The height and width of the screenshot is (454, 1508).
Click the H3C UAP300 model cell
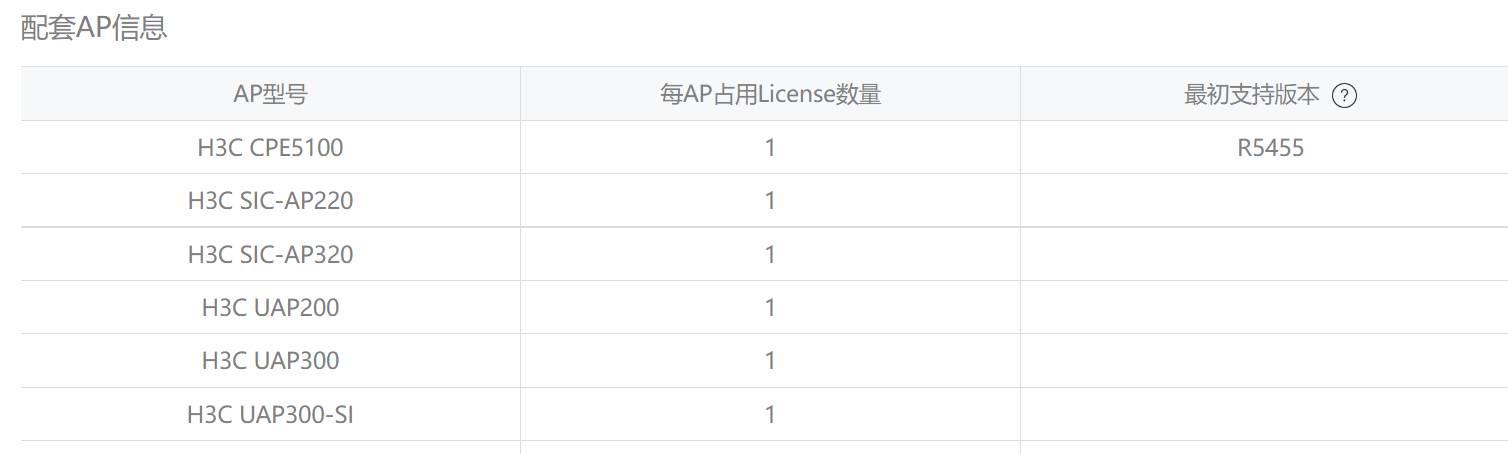click(270, 360)
